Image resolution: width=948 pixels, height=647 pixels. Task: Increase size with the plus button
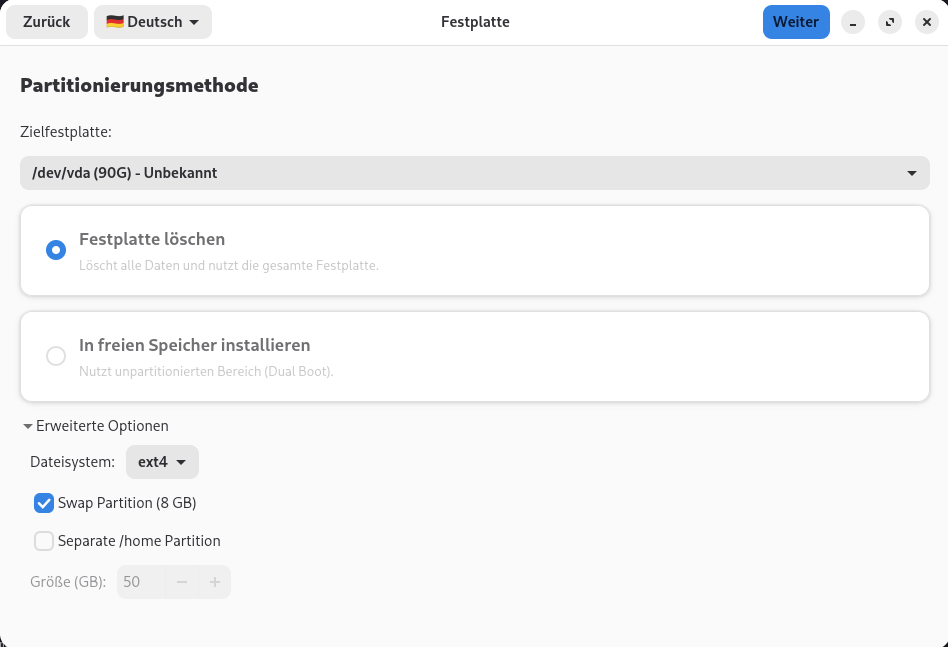point(214,582)
